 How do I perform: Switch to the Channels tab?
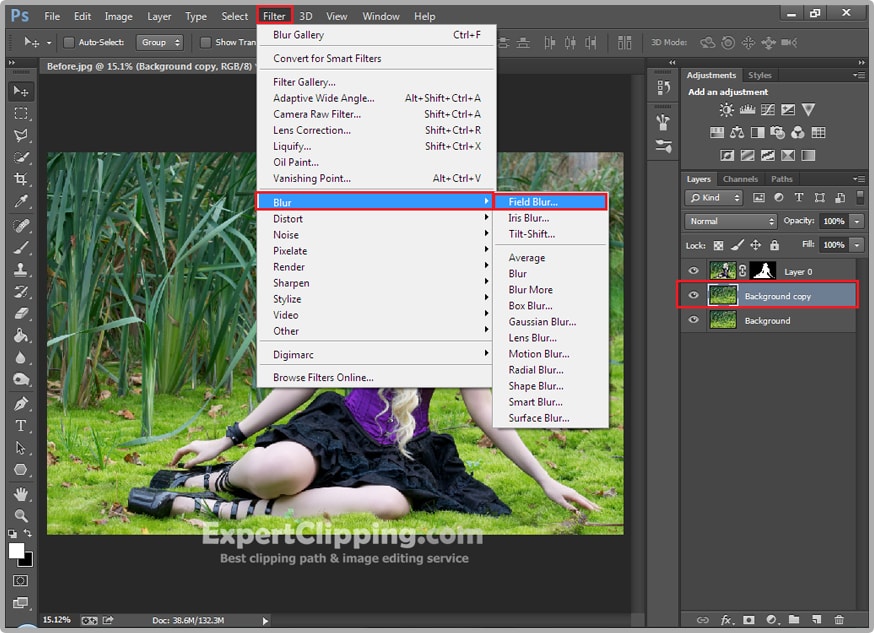pyautogui.click(x=740, y=179)
